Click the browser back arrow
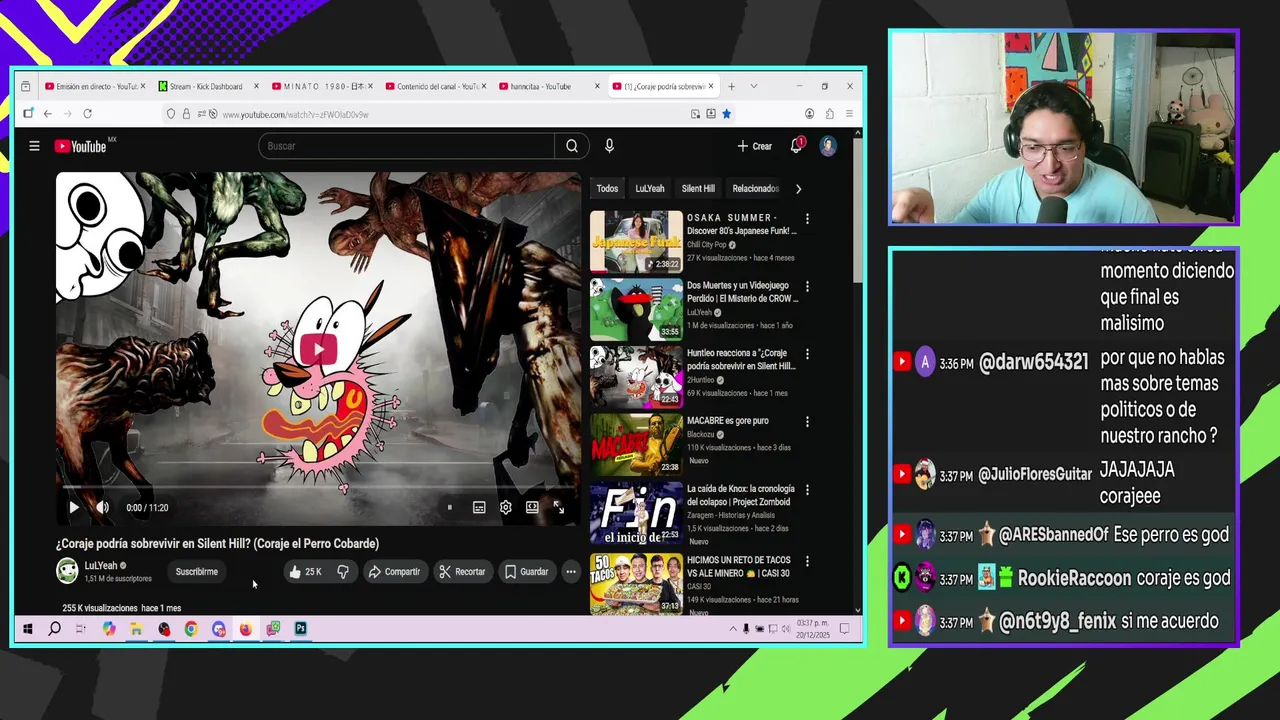This screenshot has width=1280, height=720. click(47, 114)
